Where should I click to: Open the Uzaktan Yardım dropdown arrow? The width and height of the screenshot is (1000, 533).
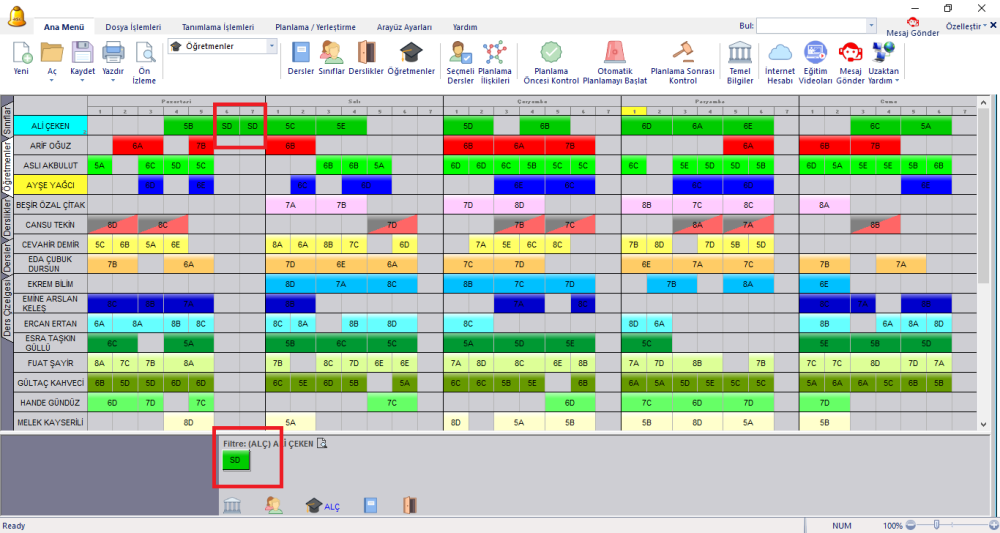(x=897, y=81)
